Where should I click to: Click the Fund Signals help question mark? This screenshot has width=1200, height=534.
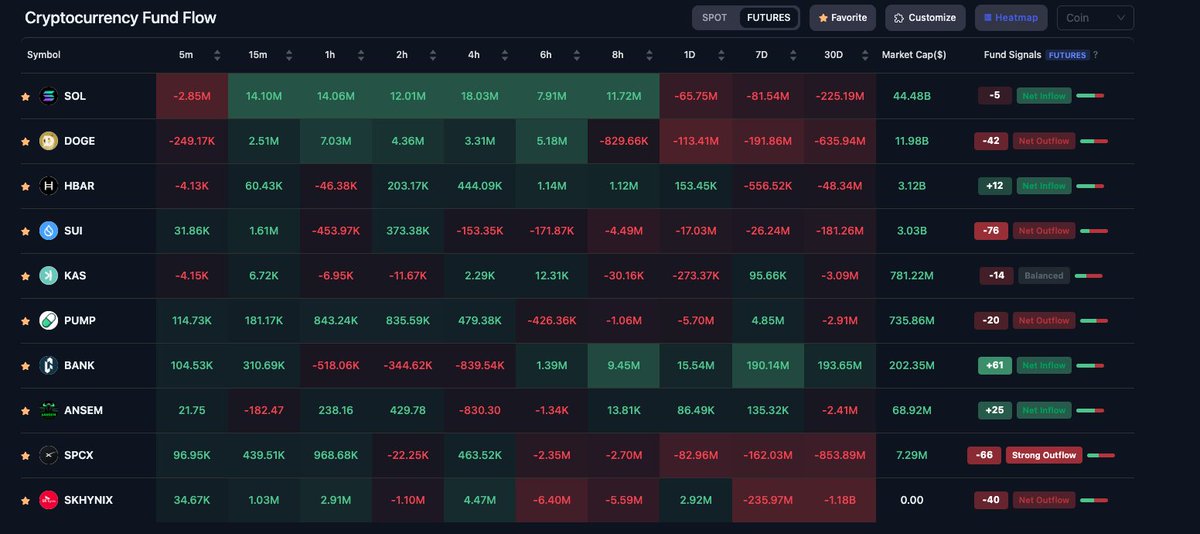click(x=1095, y=55)
